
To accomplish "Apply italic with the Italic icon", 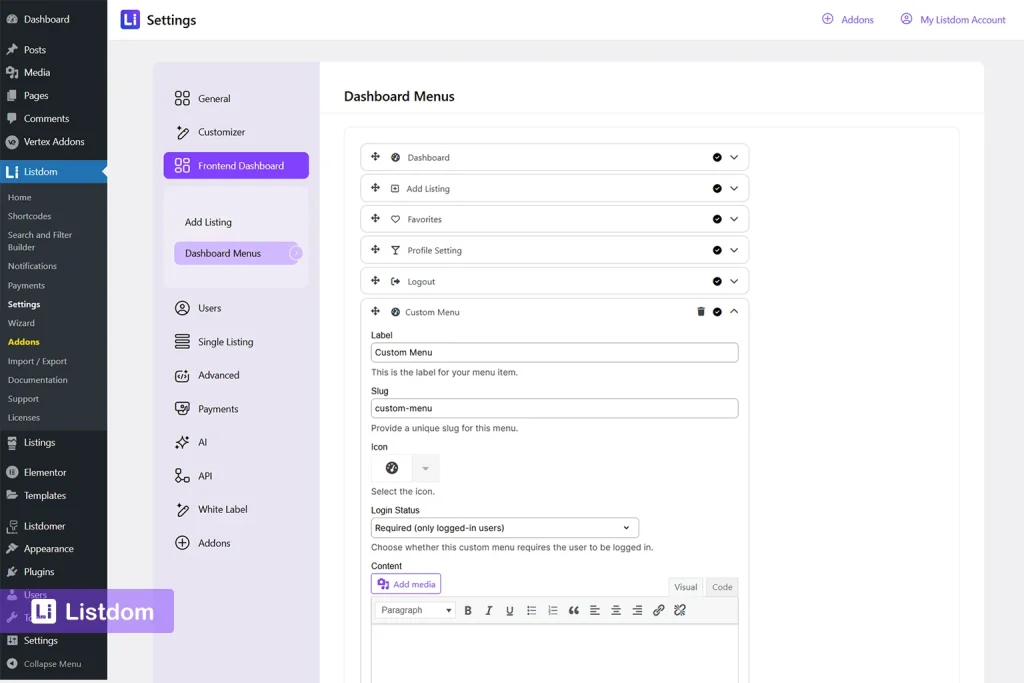I will (488, 610).
